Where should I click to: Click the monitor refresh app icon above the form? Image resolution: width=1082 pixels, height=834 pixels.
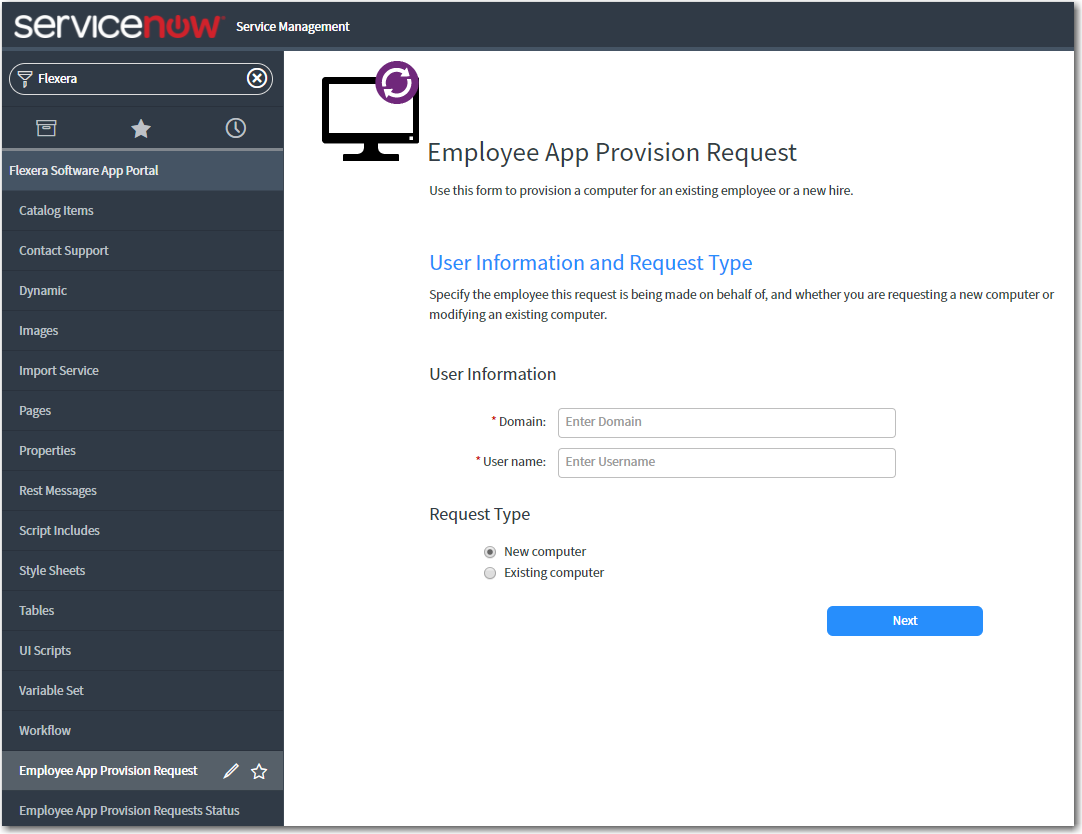click(369, 110)
